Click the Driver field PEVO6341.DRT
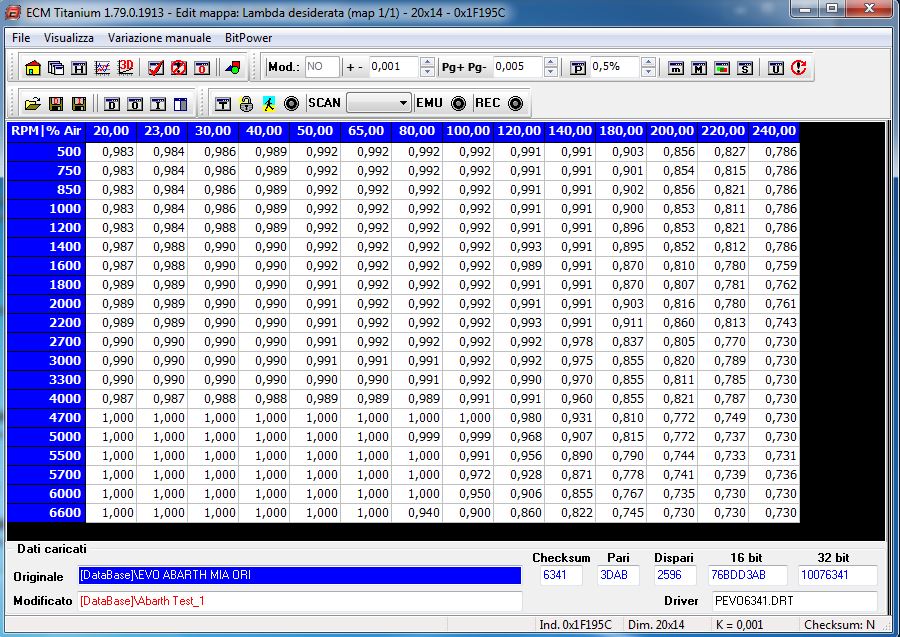The image size is (900, 637). (x=794, y=601)
